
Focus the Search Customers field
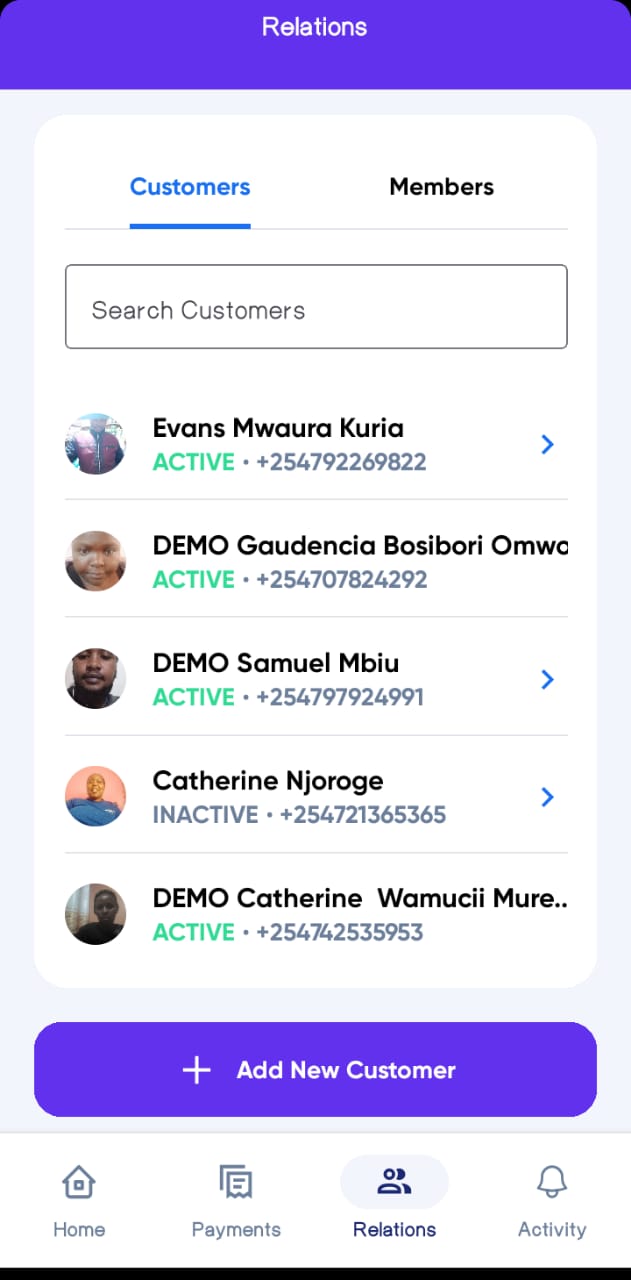(316, 307)
